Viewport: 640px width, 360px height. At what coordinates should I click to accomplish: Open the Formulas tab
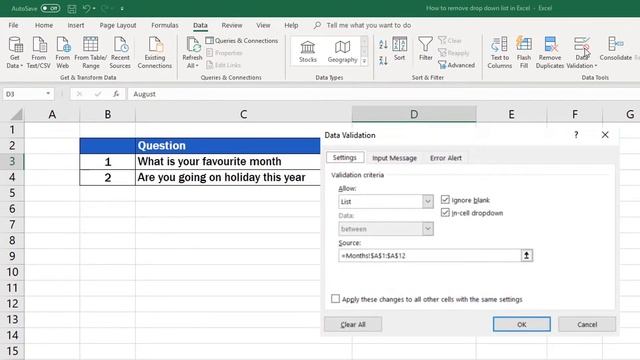pos(165,25)
